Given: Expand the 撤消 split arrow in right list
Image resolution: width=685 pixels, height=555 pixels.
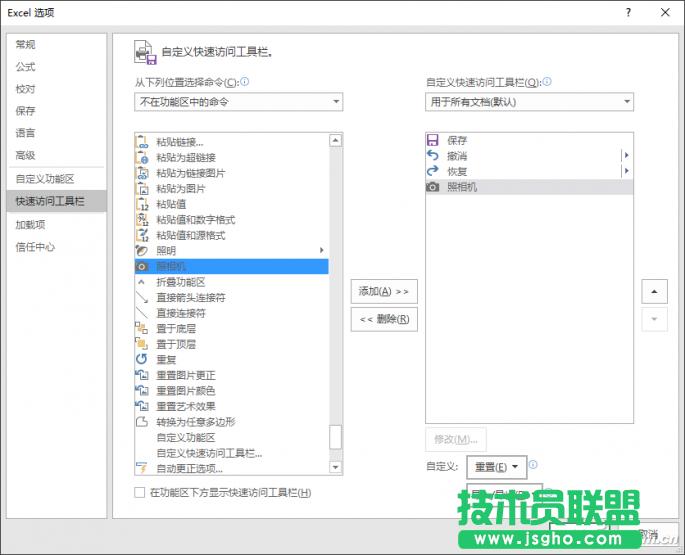Looking at the screenshot, I should [626, 155].
